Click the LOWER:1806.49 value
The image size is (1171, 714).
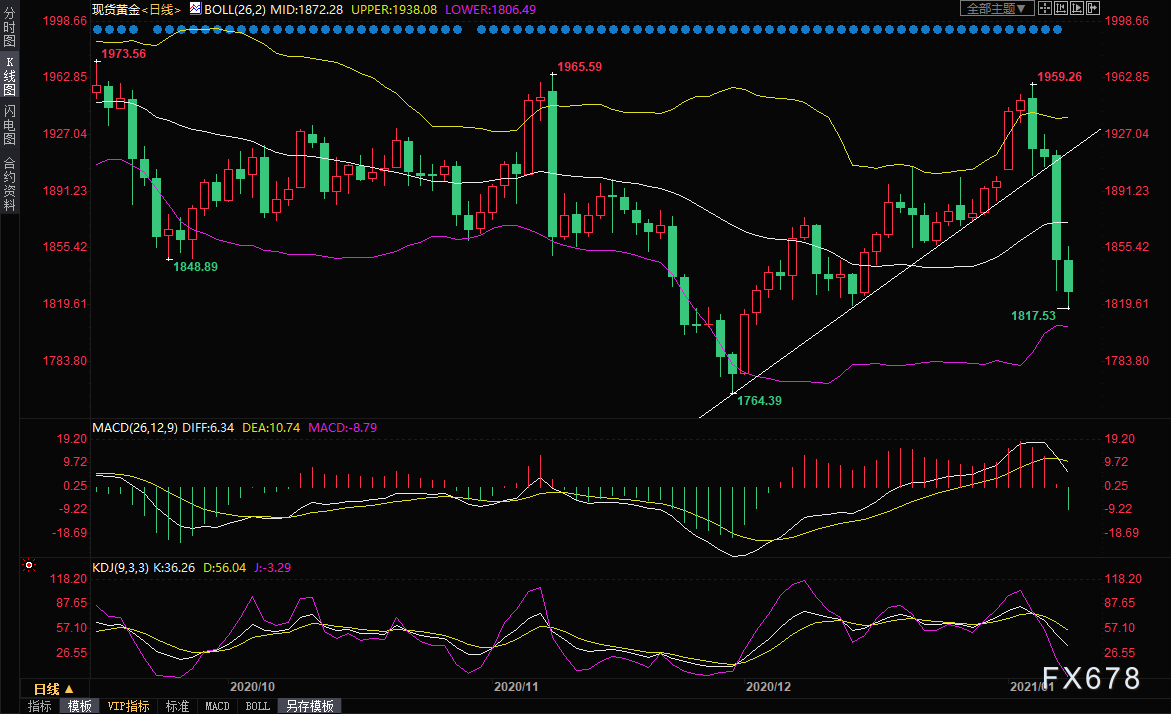tap(491, 10)
